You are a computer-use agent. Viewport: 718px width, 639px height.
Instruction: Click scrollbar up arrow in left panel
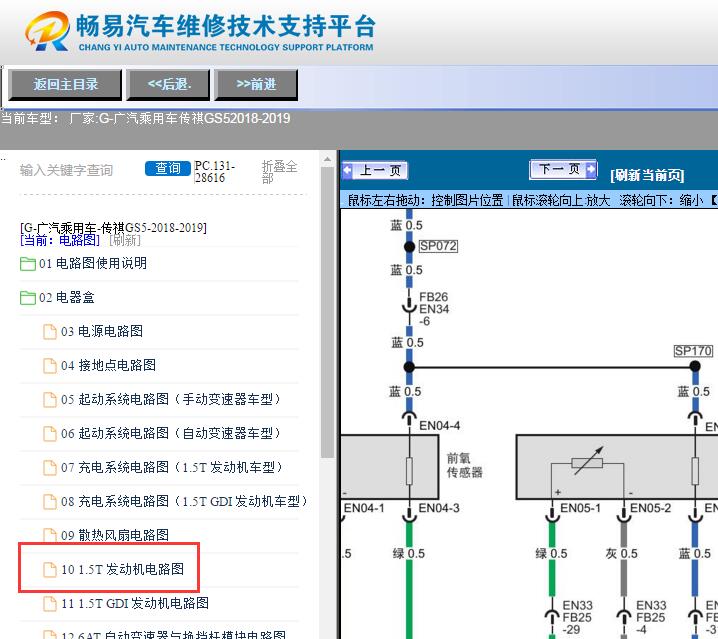click(327, 159)
